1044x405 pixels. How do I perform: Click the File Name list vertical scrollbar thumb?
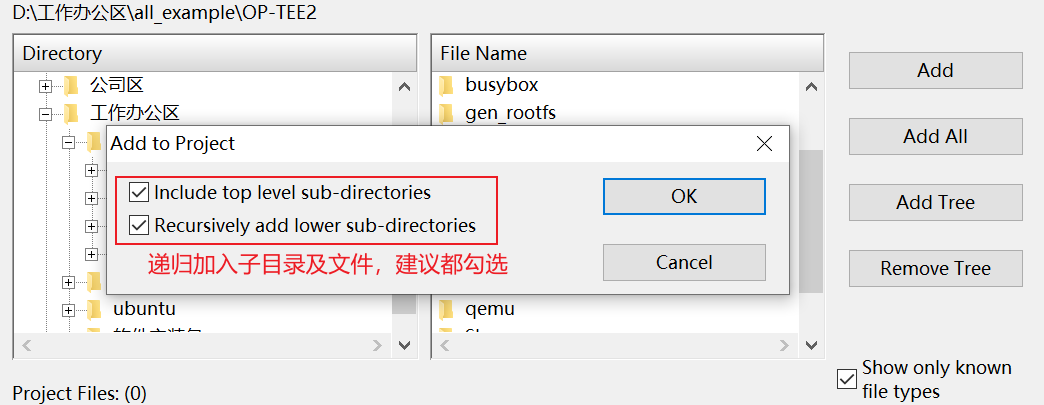pyautogui.click(x=811, y=221)
